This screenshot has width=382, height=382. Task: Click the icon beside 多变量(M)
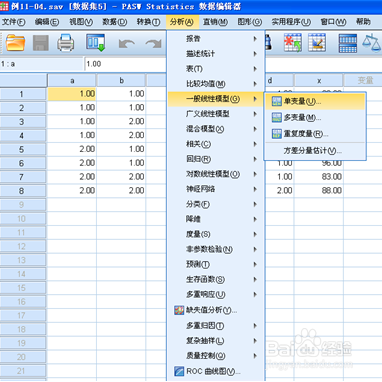276,117
